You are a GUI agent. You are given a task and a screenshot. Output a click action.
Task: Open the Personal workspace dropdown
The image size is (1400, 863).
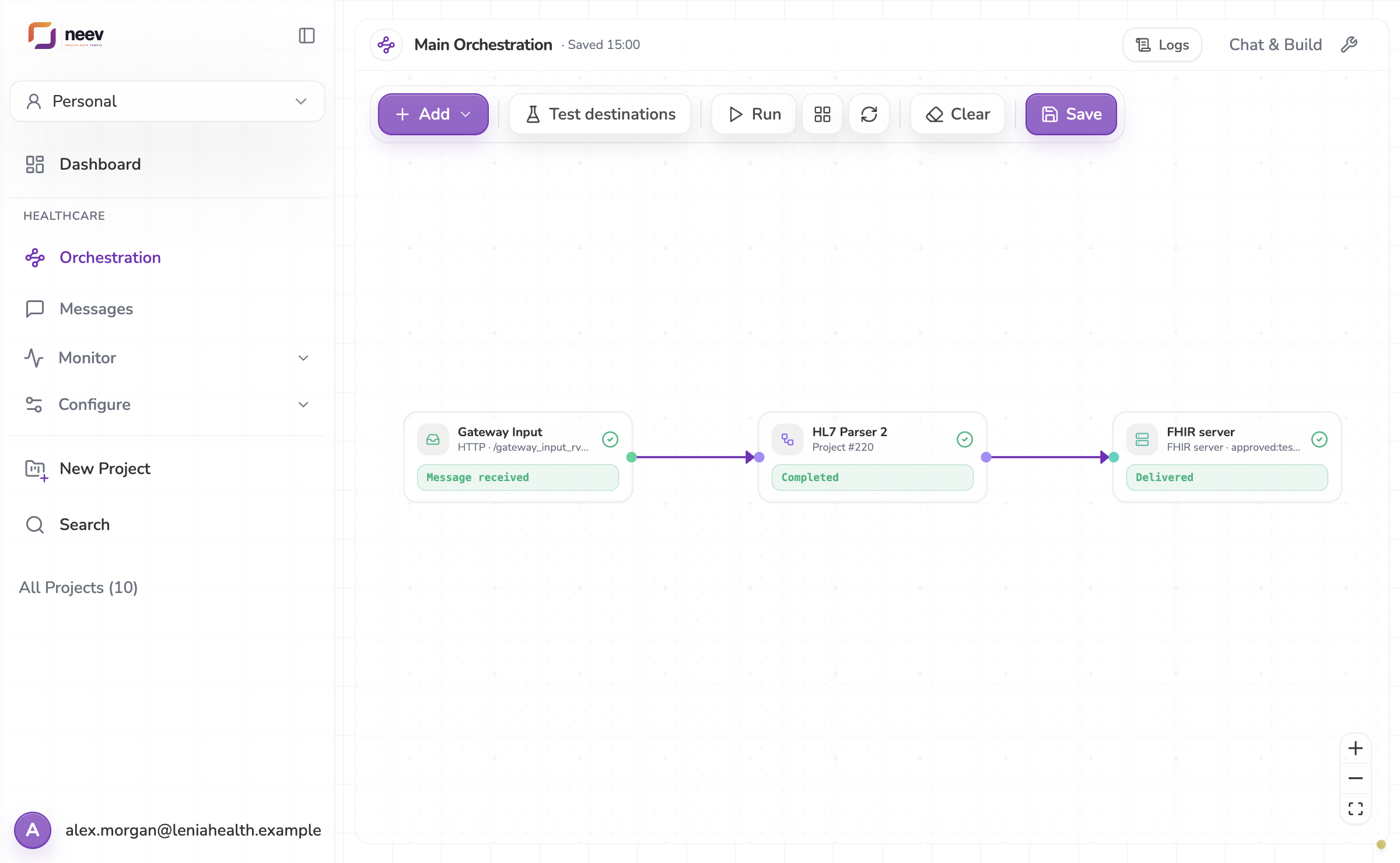click(x=167, y=101)
